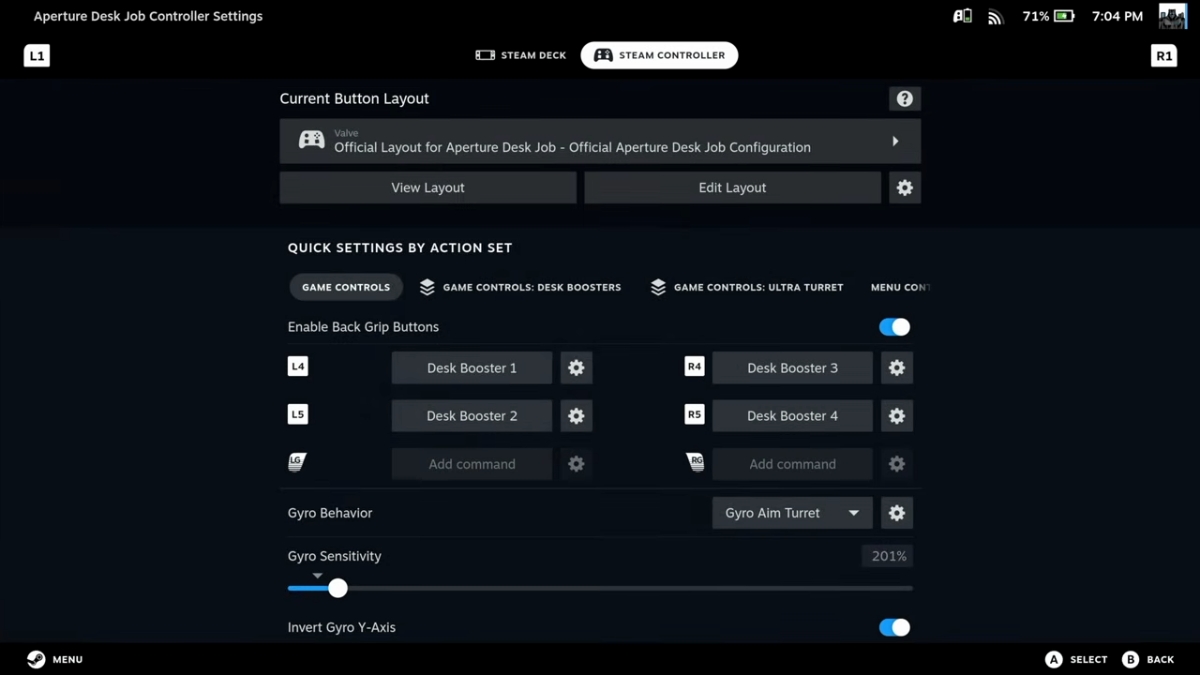1200x675 pixels.
Task: Click the View Layout button
Action: pos(428,188)
